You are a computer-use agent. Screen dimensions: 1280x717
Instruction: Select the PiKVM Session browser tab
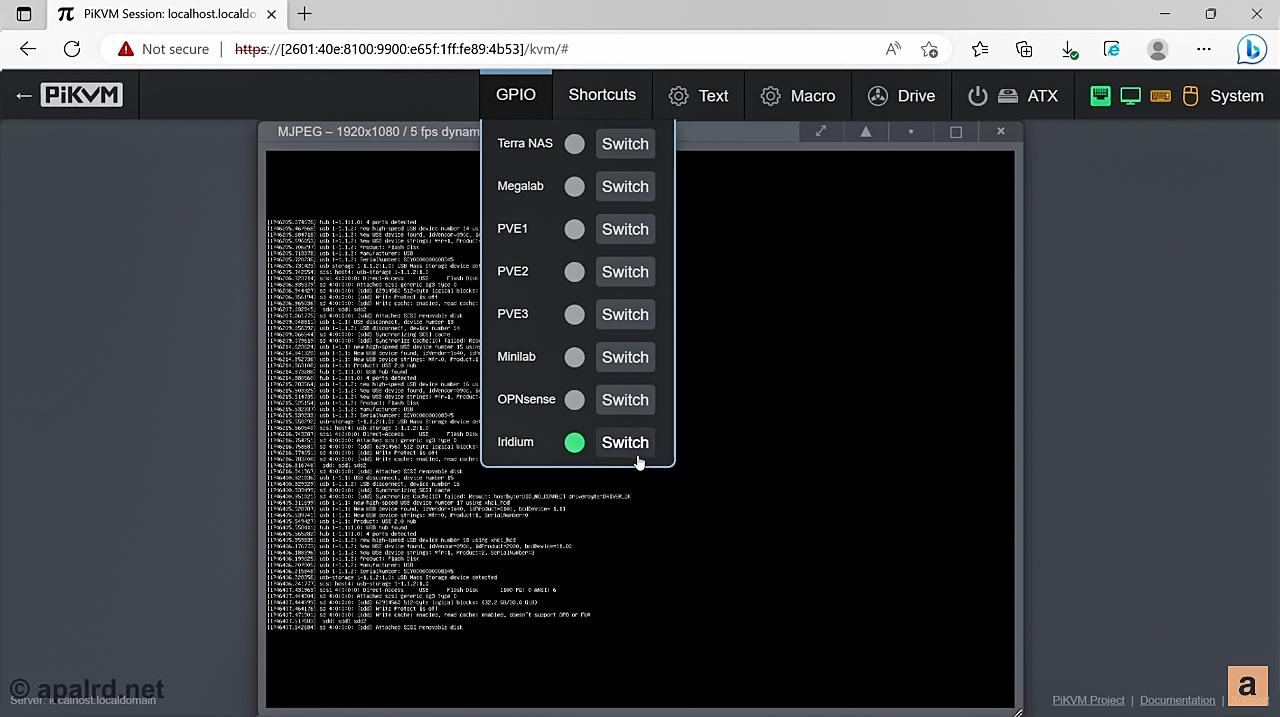coord(169,15)
